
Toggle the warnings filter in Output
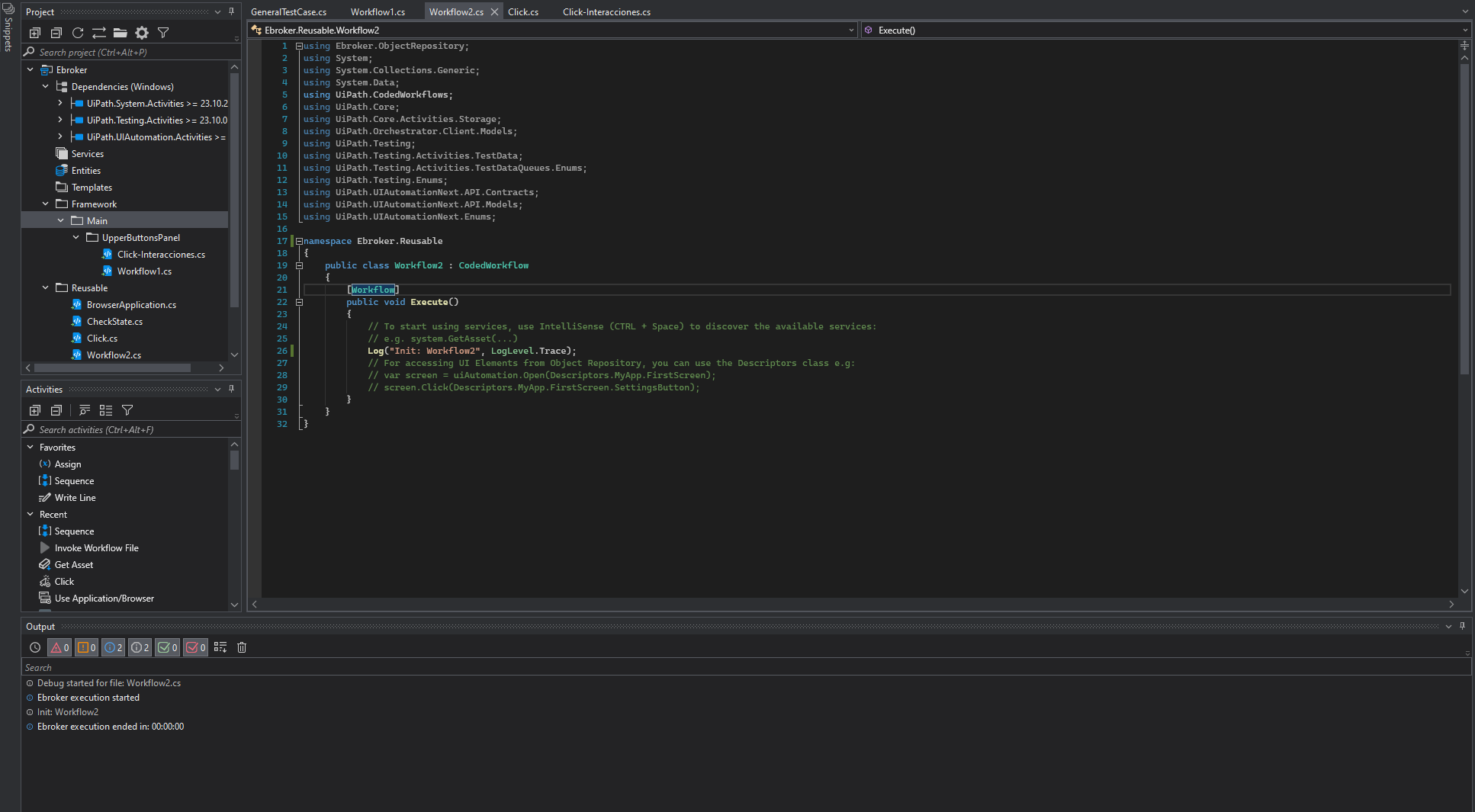pyautogui.click(x=86, y=647)
